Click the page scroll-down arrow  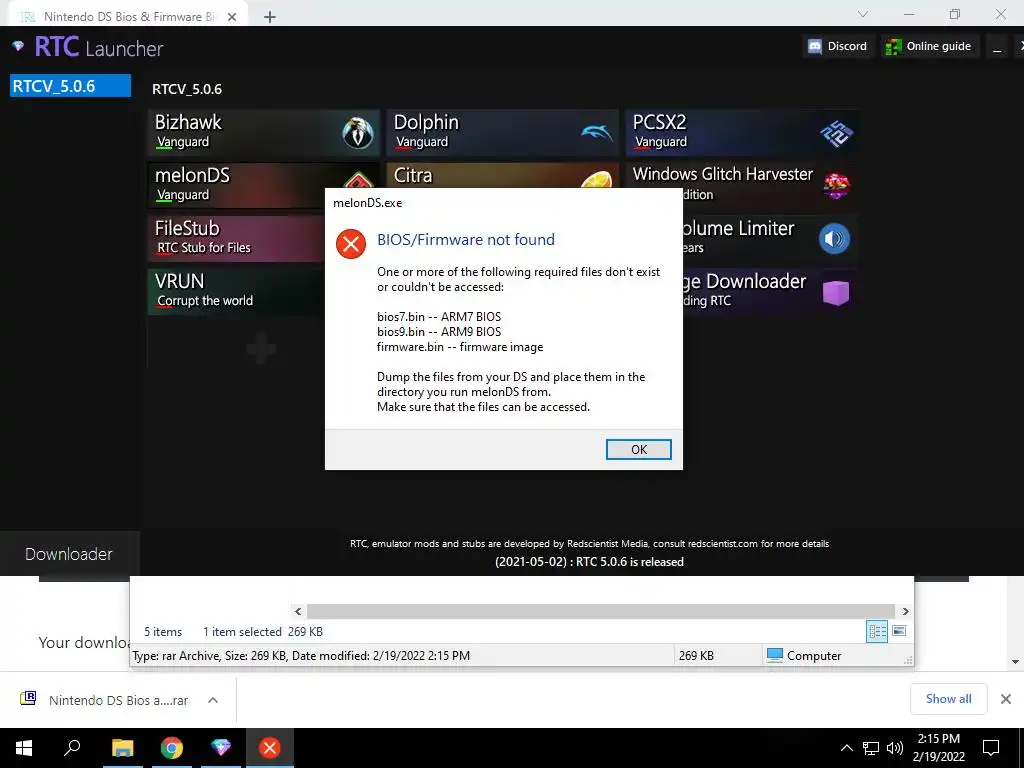tap(1015, 662)
